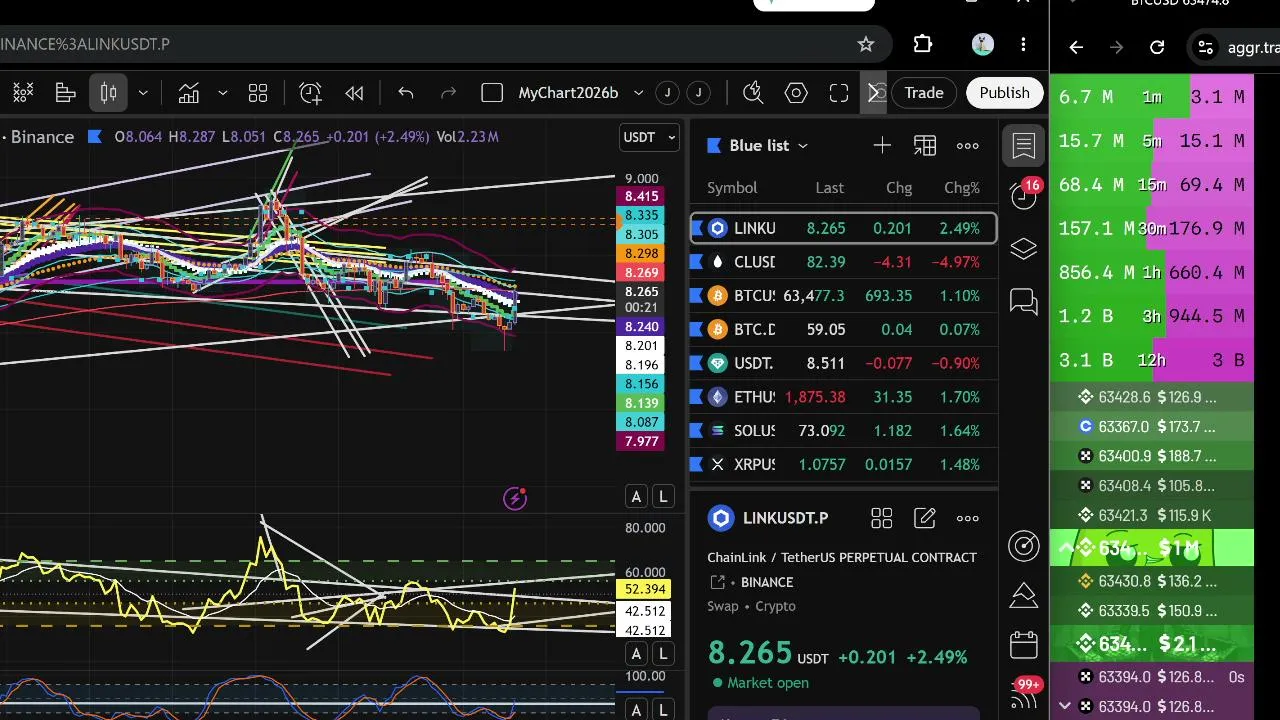
Task: Sort the watchlist by Chg column
Action: point(899,188)
